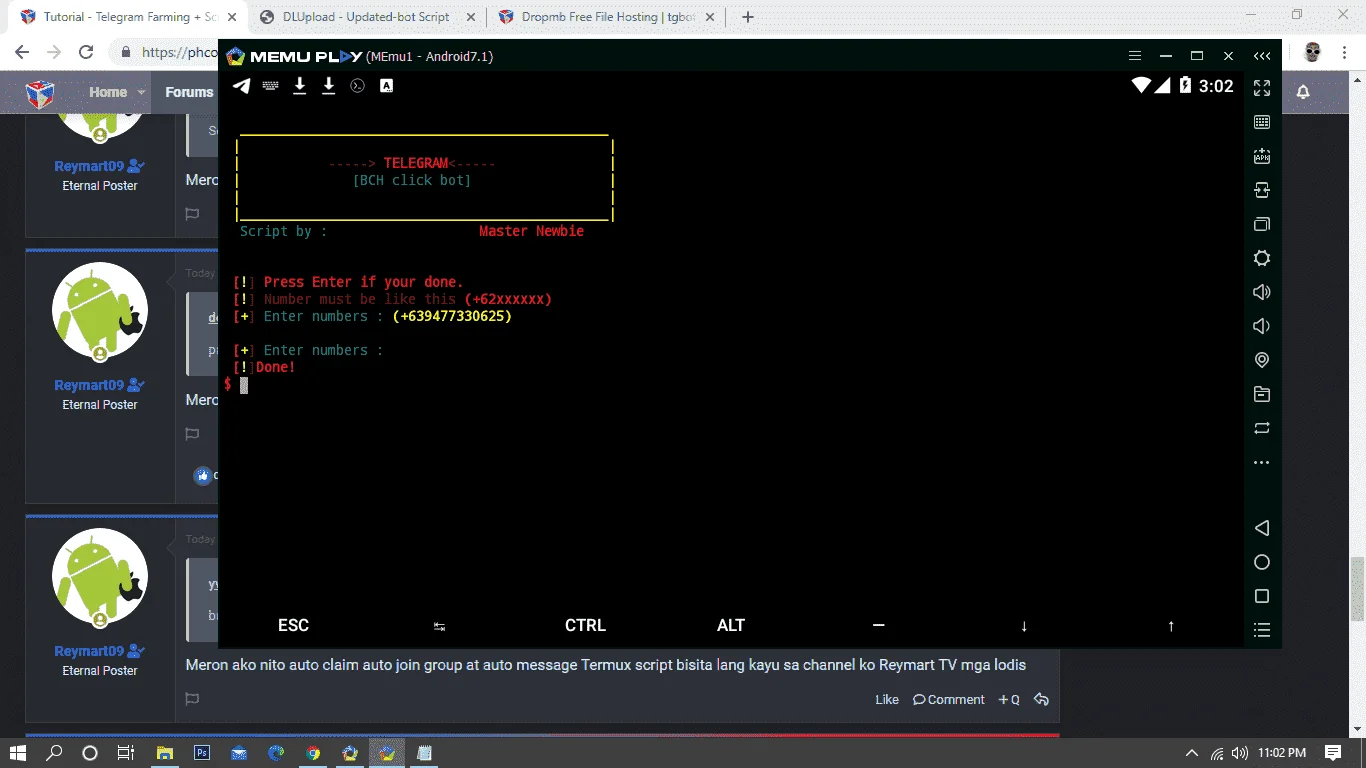The height and width of the screenshot is (768, 1366).
Task: Tap the Wi-Fi signal icon in Android status bar
Action: click(x=1141, y=86)
